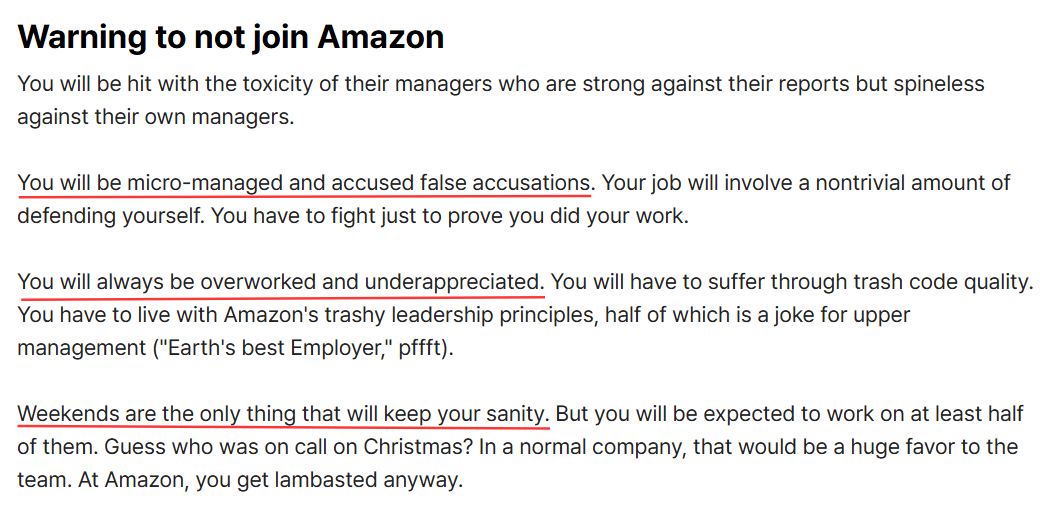Click the phrase 'defending yourself'
Image resolution: width=1040 pixels, height=514 pixels.
click(109, 216)
